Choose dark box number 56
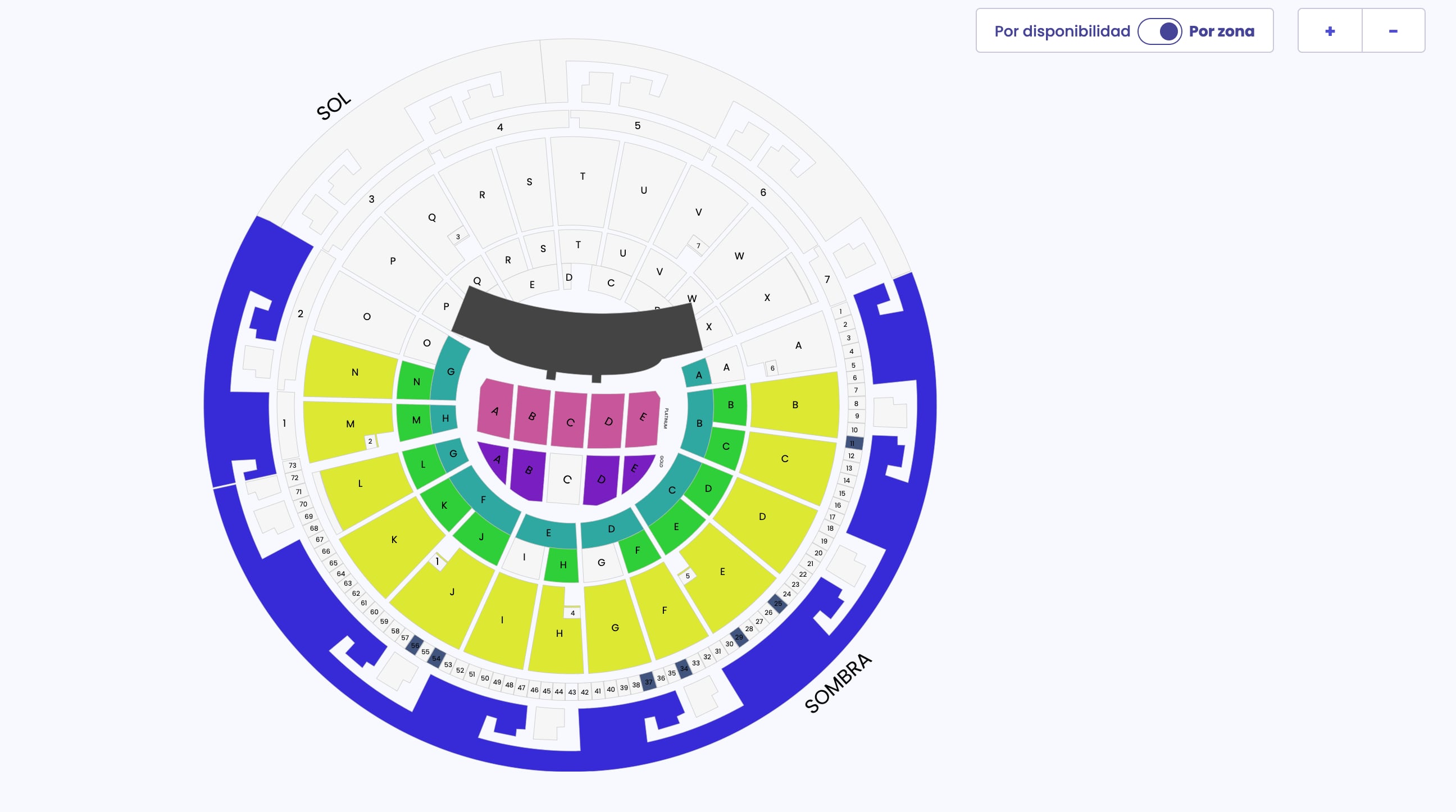This screenshot has height=812, width=1456. point(415,645)
